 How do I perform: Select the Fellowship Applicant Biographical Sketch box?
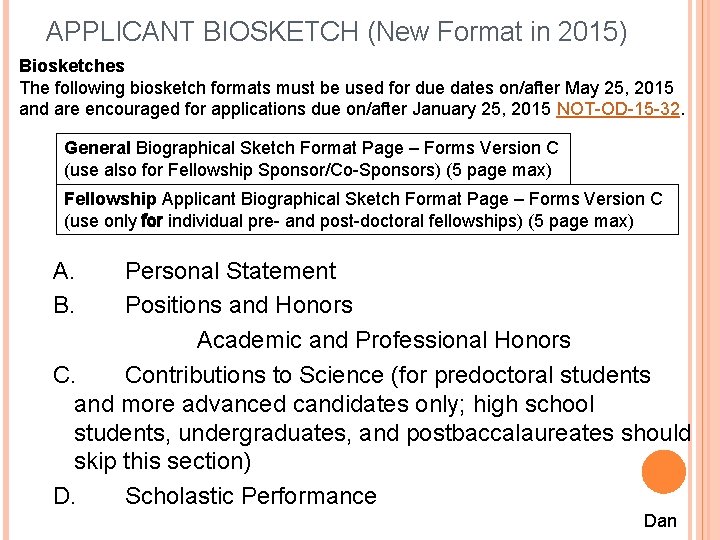click(367, 209)
